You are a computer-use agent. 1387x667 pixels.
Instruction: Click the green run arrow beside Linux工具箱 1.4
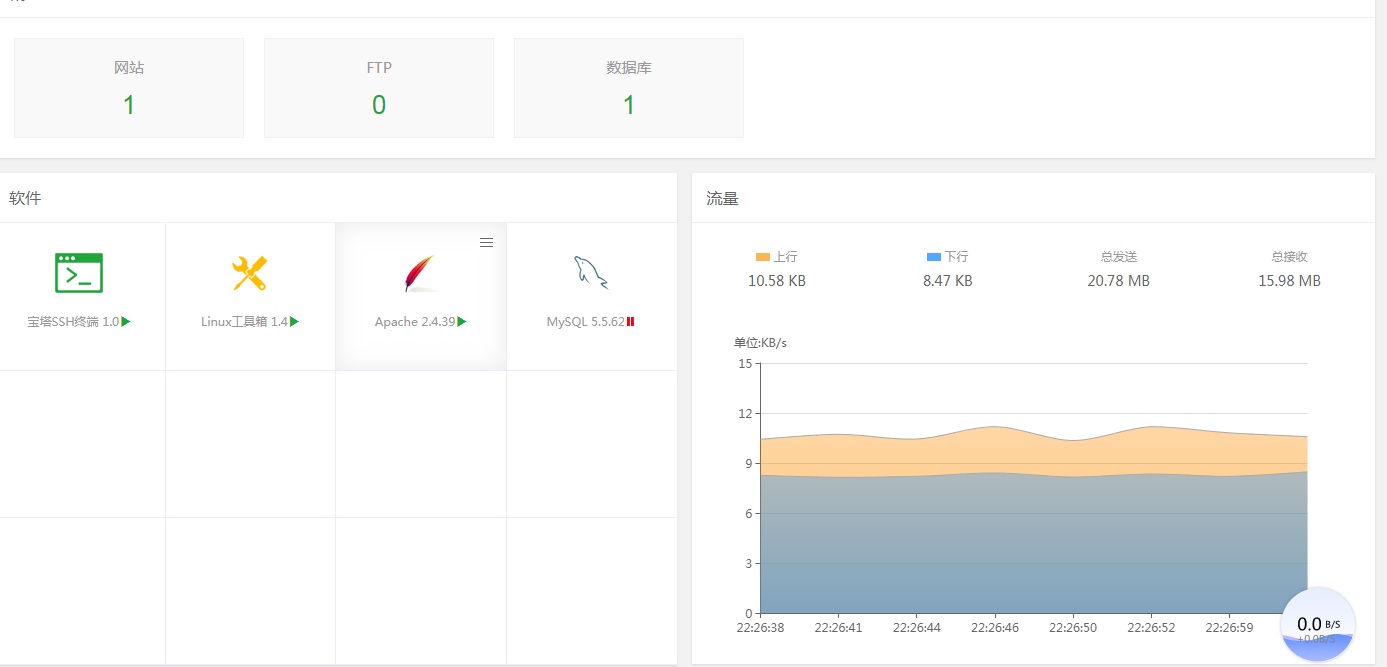tap(294, 322)
